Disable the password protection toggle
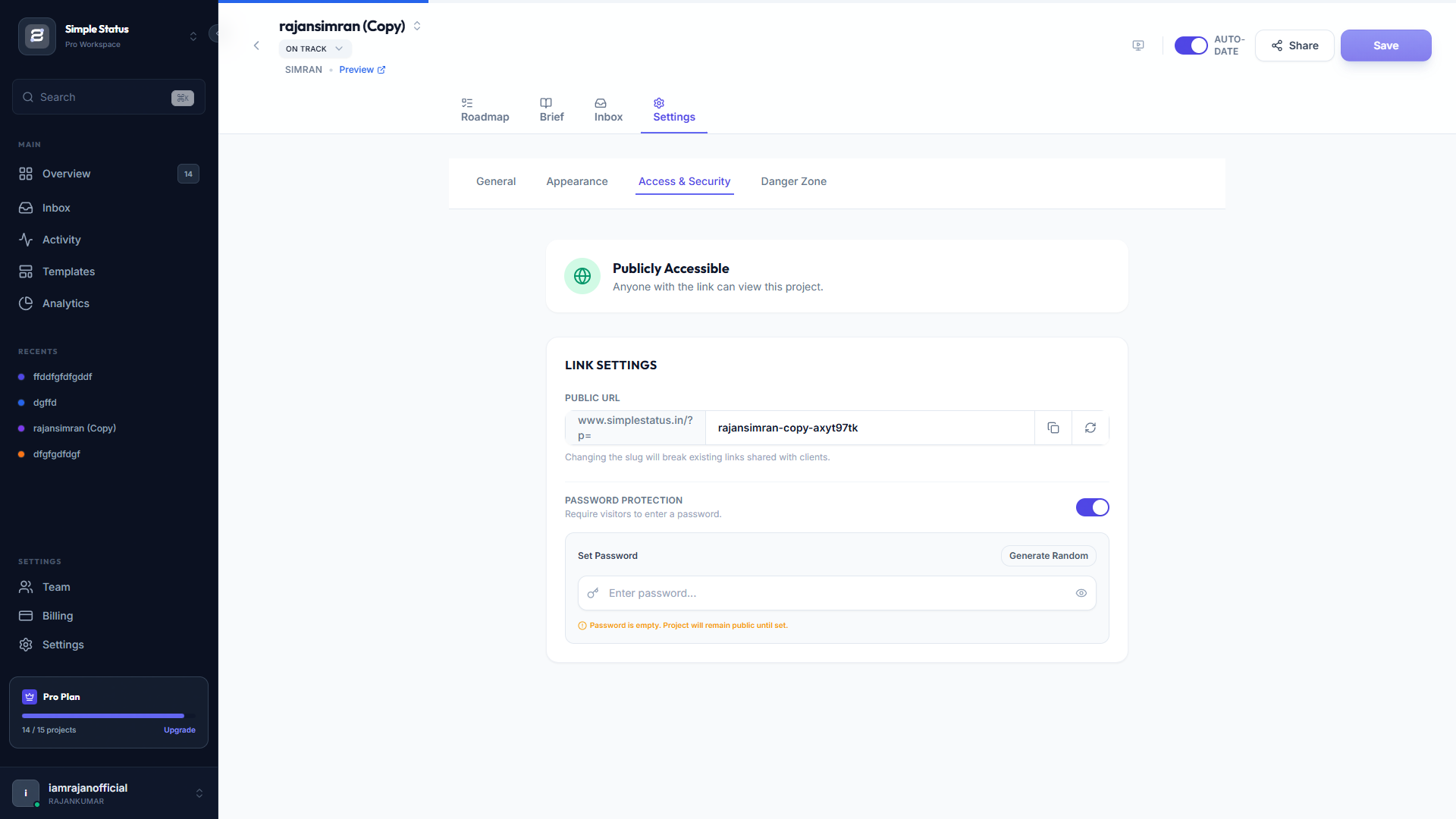Screen dimensions: 1456x819 pyautogui.click(x=1092, y=507)
